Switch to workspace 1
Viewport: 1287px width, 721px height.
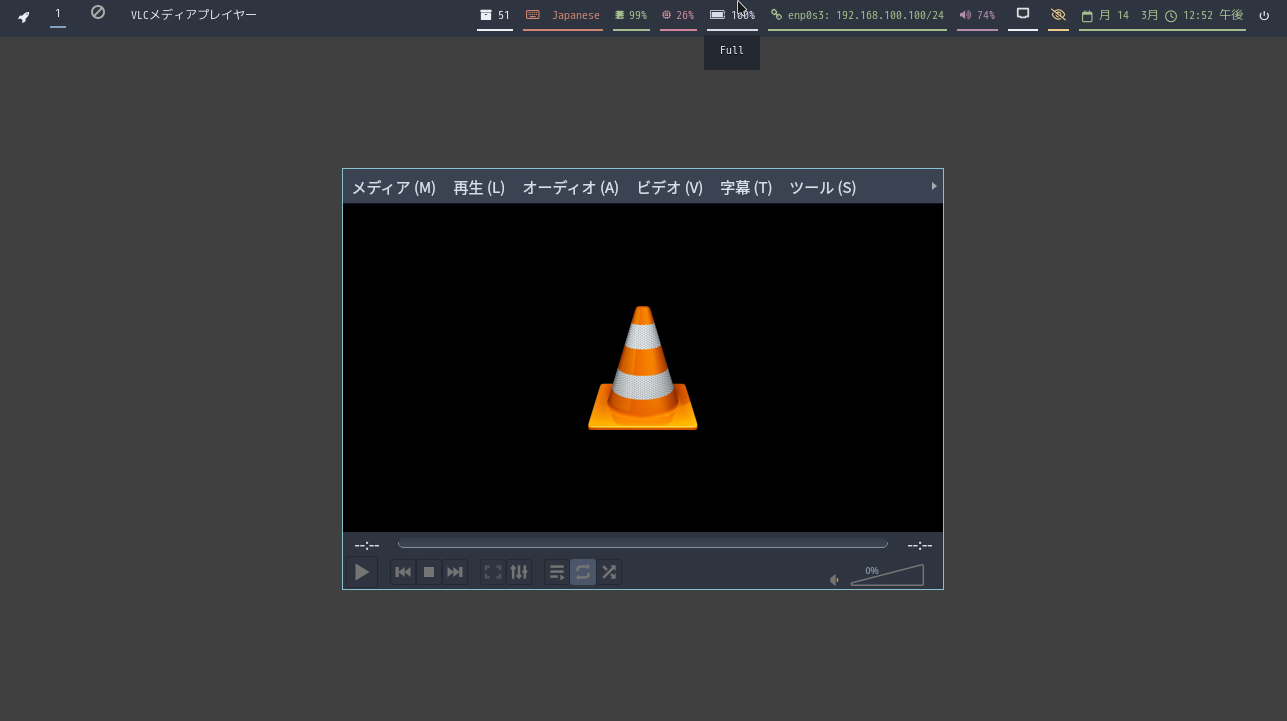(58, 14)
